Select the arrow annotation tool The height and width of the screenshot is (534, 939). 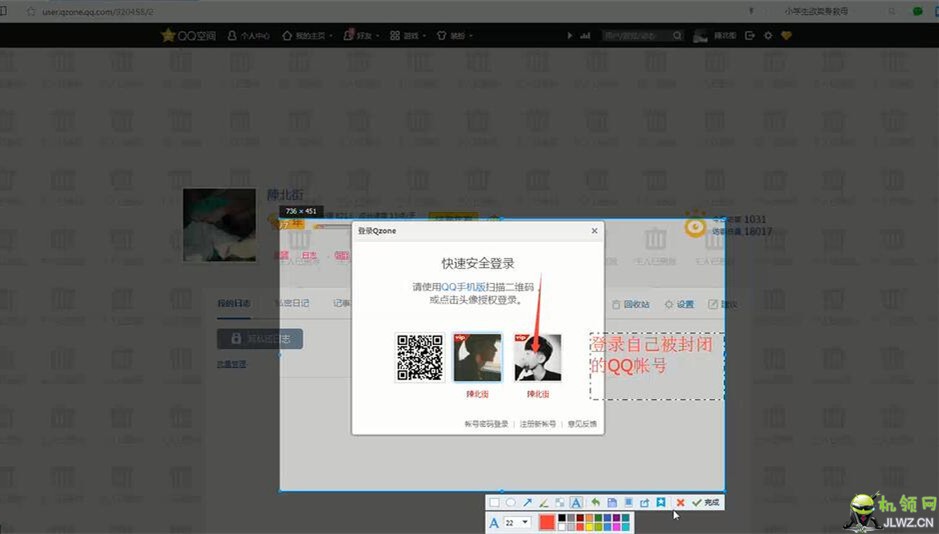pyautogui.click(x=528, y=502)
